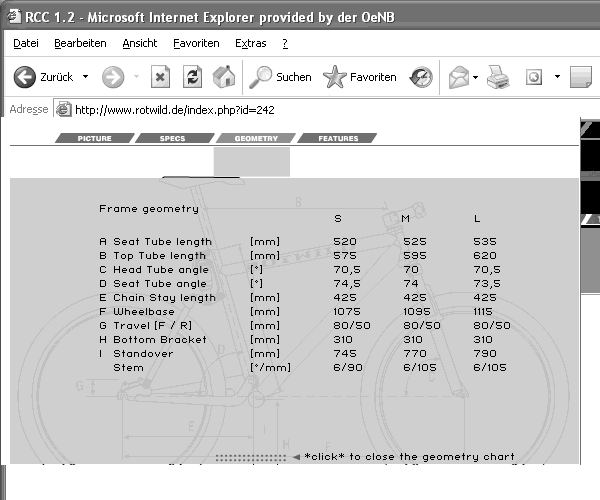This screenshot has width=600, height=500.
Task: Click Seat Tube length value 520
Action: coord(345,242)
